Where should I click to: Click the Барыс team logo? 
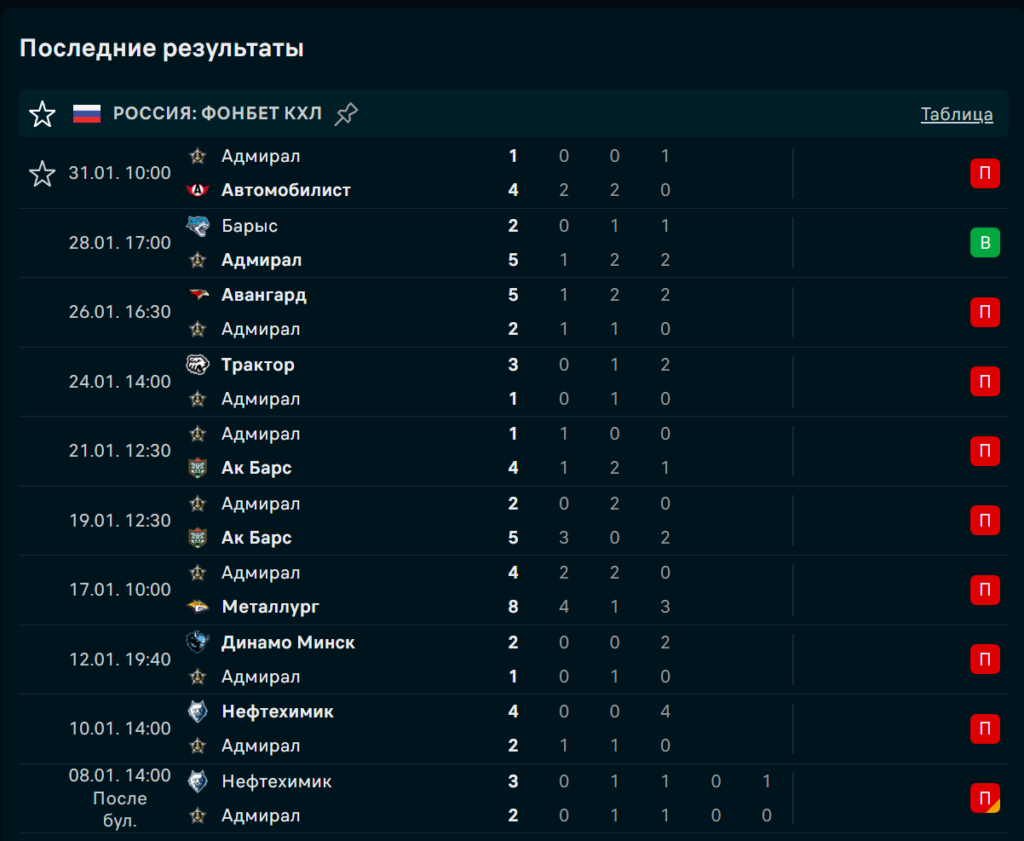pos(198,226)
